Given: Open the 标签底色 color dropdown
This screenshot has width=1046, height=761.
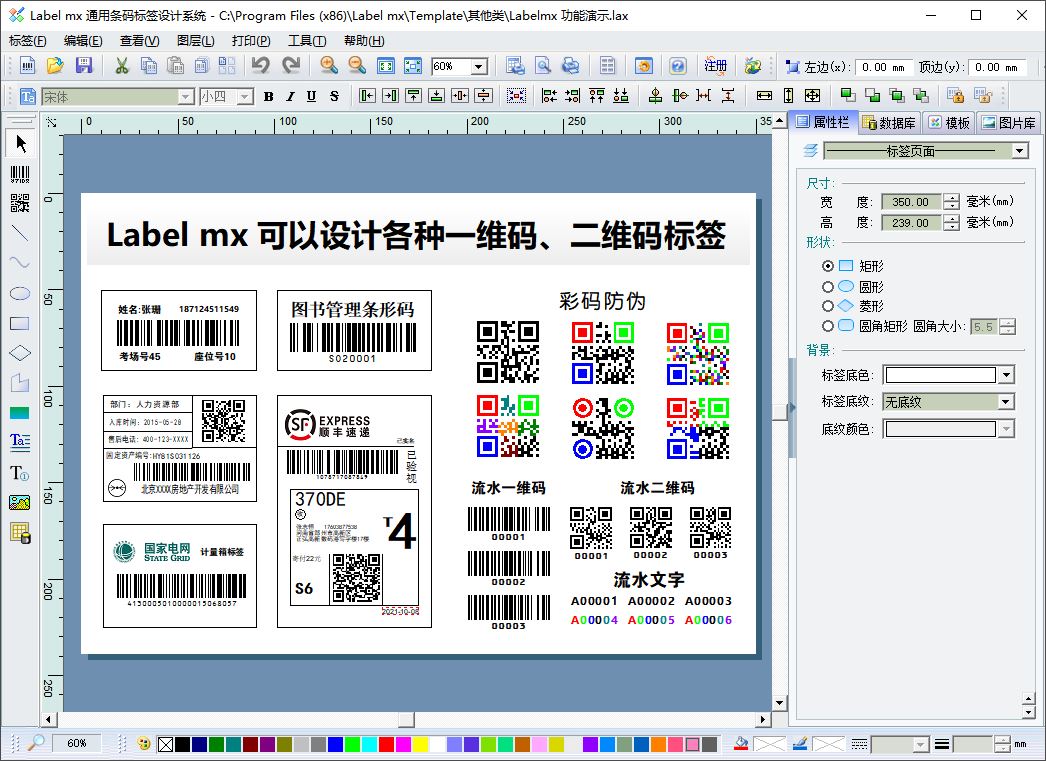Looking at the screenshot, I should (1006, 375).
